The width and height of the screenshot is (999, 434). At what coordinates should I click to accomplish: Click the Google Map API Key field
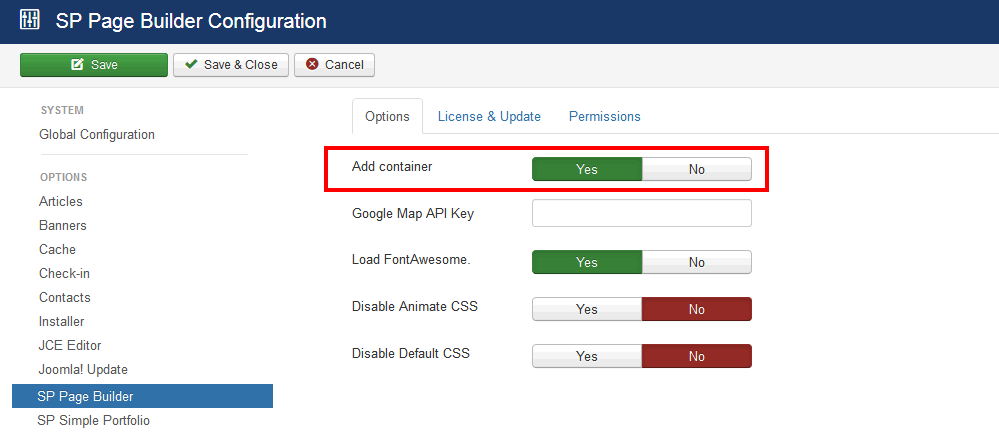pos(641,214)
